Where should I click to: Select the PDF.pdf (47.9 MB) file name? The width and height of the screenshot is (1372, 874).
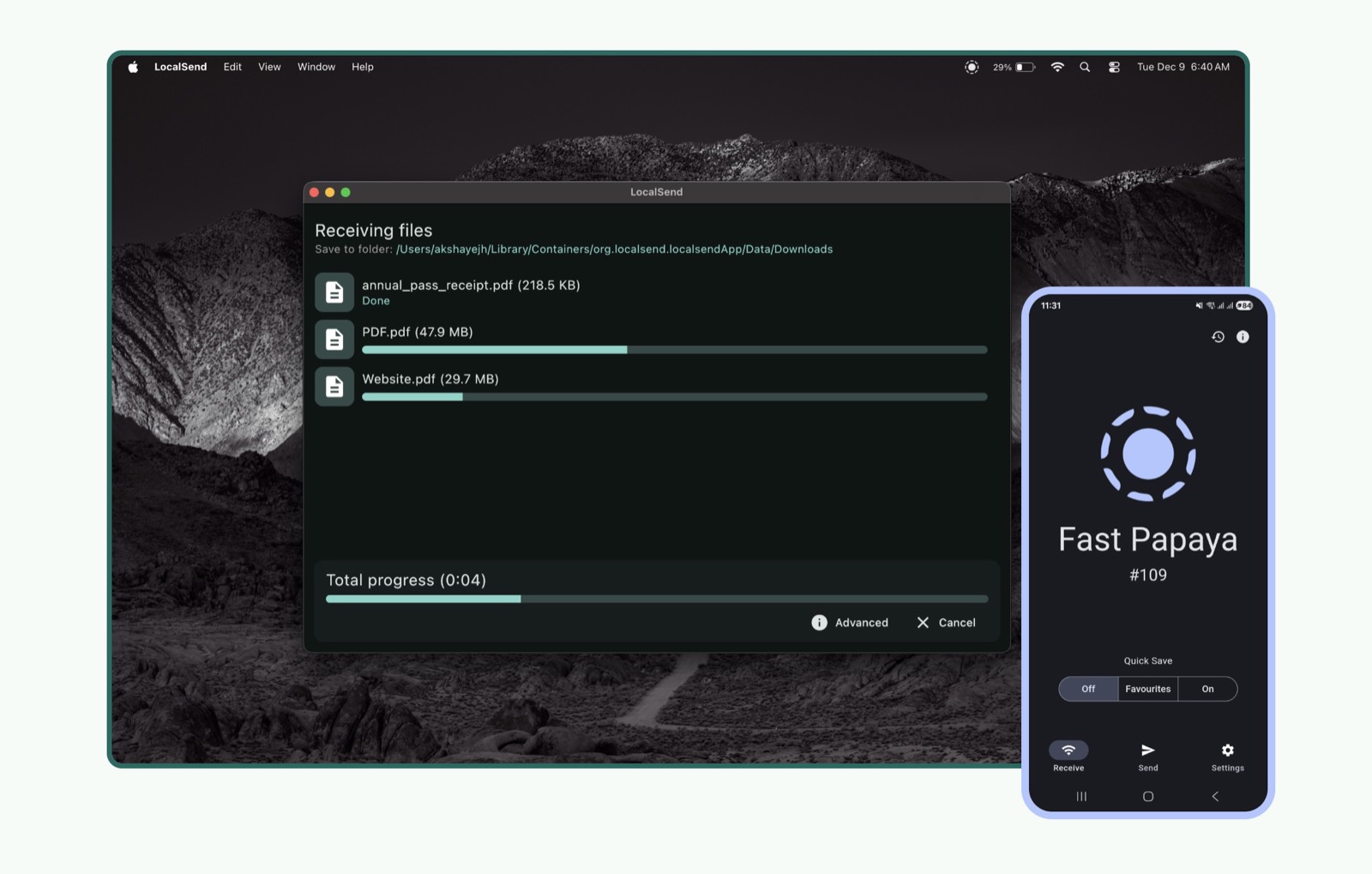[418, 332]
